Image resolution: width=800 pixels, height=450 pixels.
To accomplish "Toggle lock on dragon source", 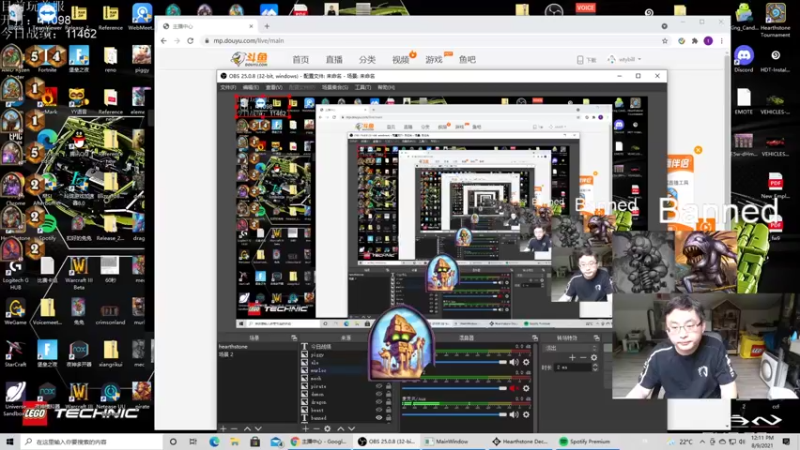I will click(x=389, y=402).
